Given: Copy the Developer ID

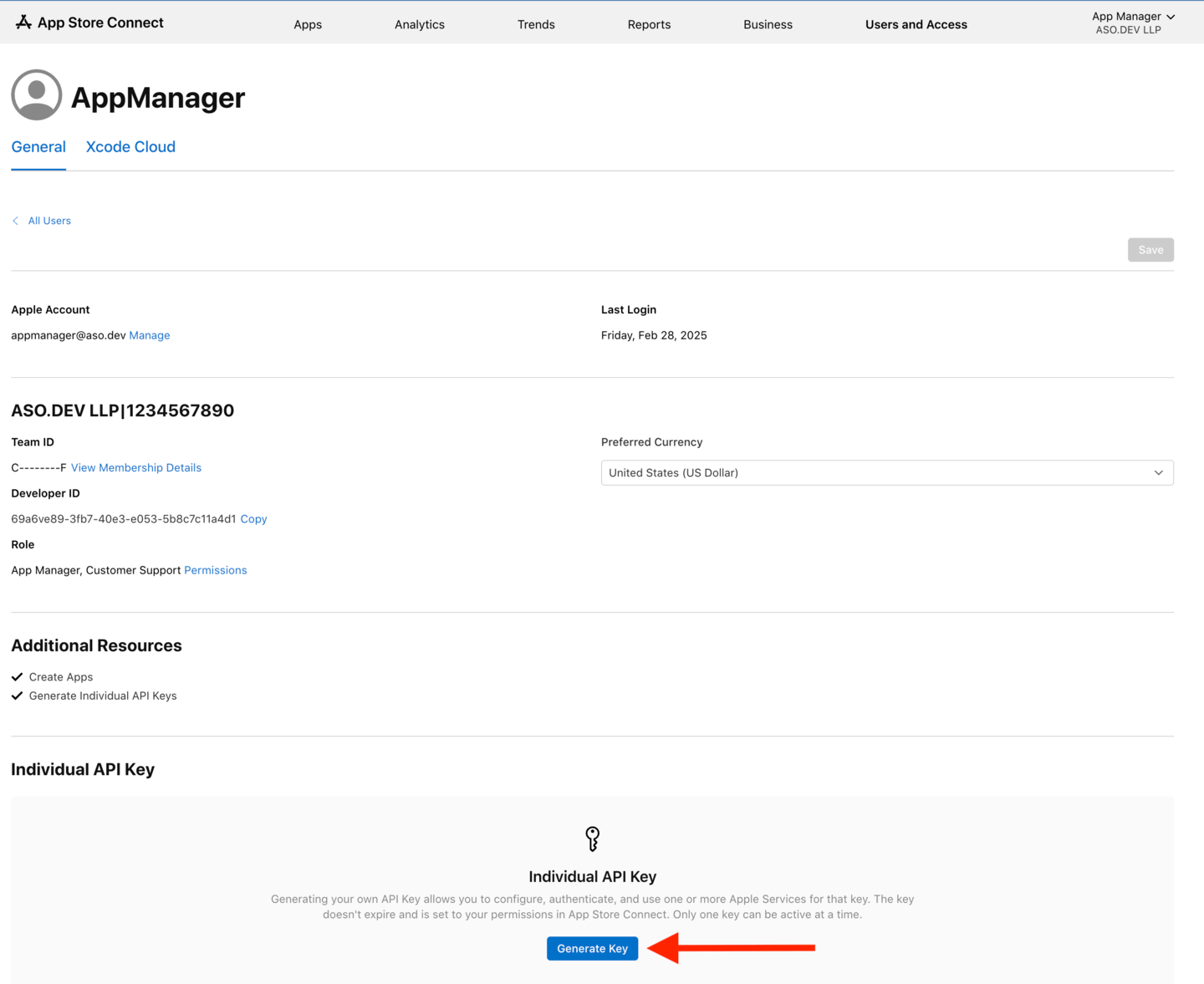Looking at the screenshot, I should (x=253, y=519).
